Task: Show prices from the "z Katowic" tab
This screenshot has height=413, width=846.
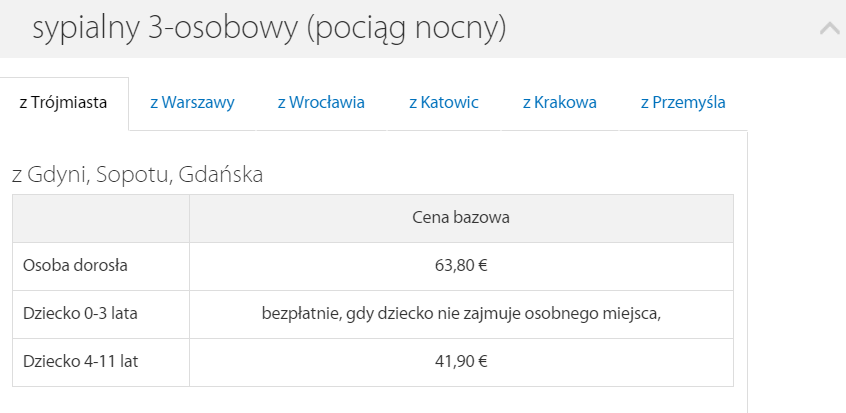Action: click(443, 102)
